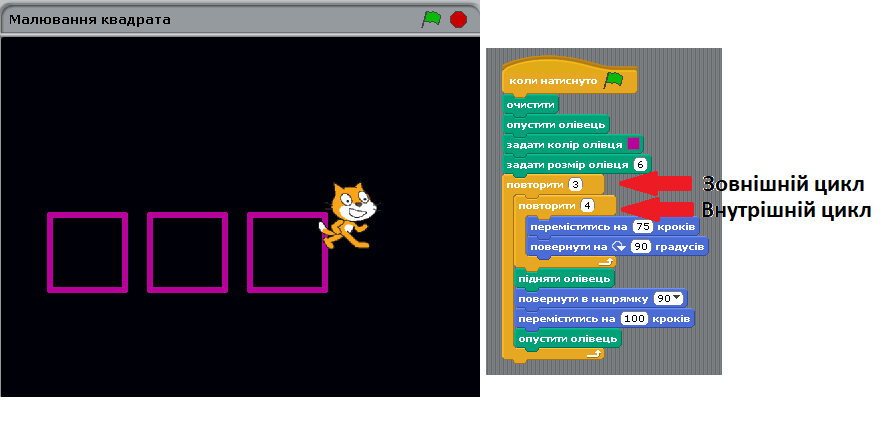The image size is (895, 423).
Task: Open the direction dropdown showing 90
Action: point(669,299)
